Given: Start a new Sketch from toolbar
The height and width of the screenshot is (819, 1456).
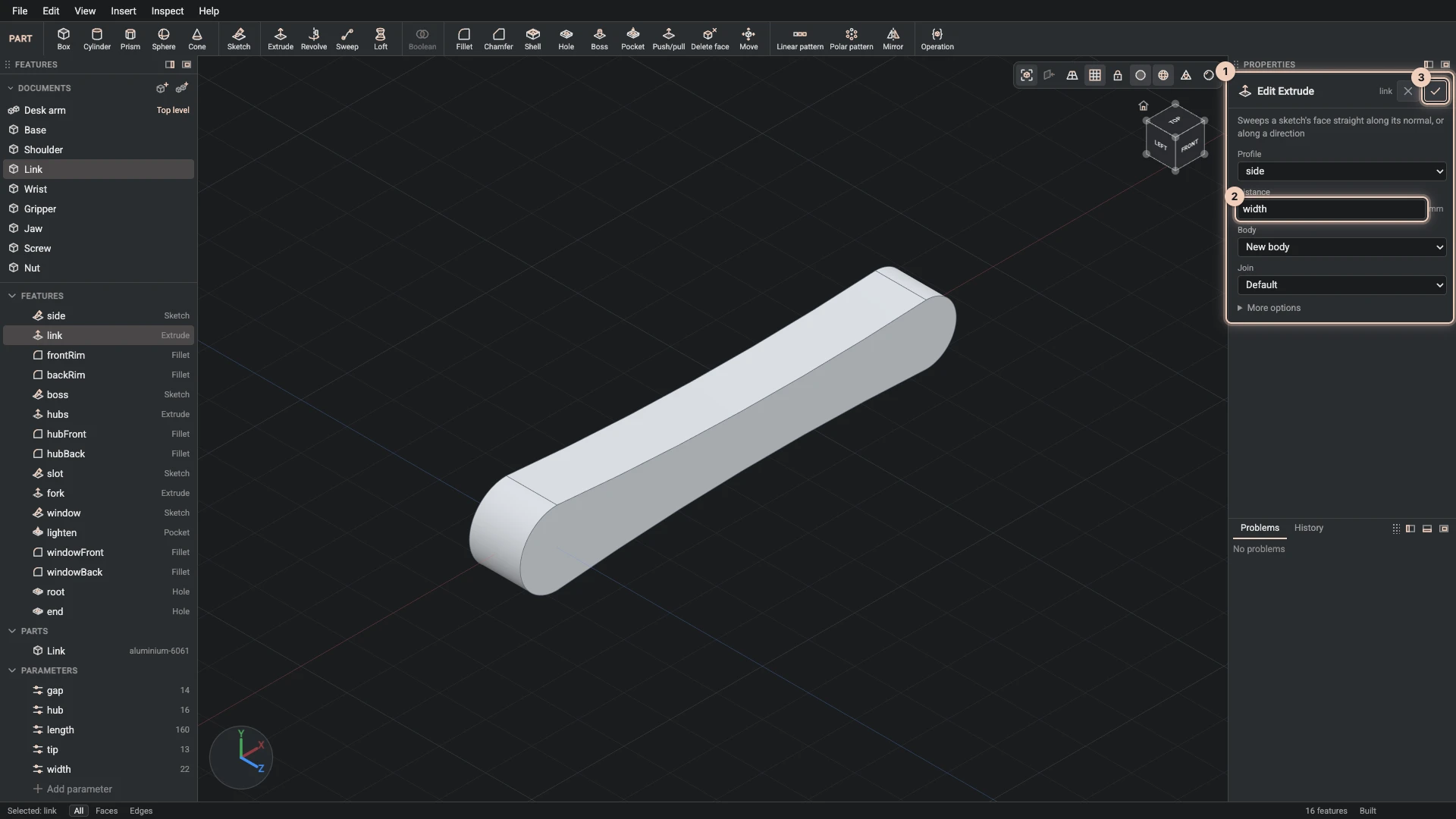Looking at the screenshot, I should (x=239, y=39).
